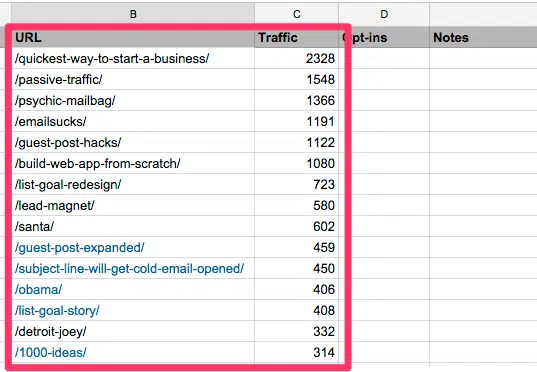Select the /build-web-app-from-scratch/ cell
Image resolution: width=537 pixels, height=372 pixels.
click(x=133, y=163)
